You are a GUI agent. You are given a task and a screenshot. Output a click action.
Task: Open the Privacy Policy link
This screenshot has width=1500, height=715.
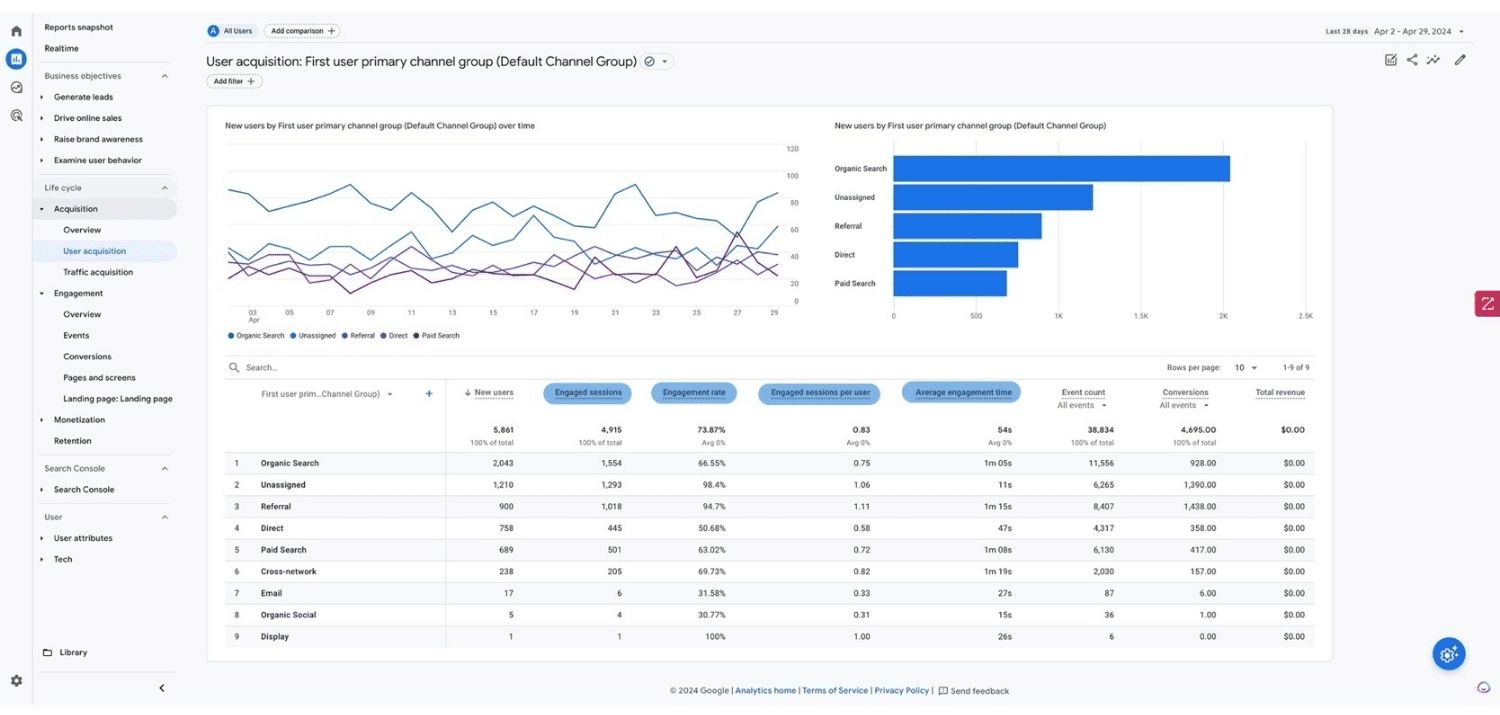click(x=901, y=691)
